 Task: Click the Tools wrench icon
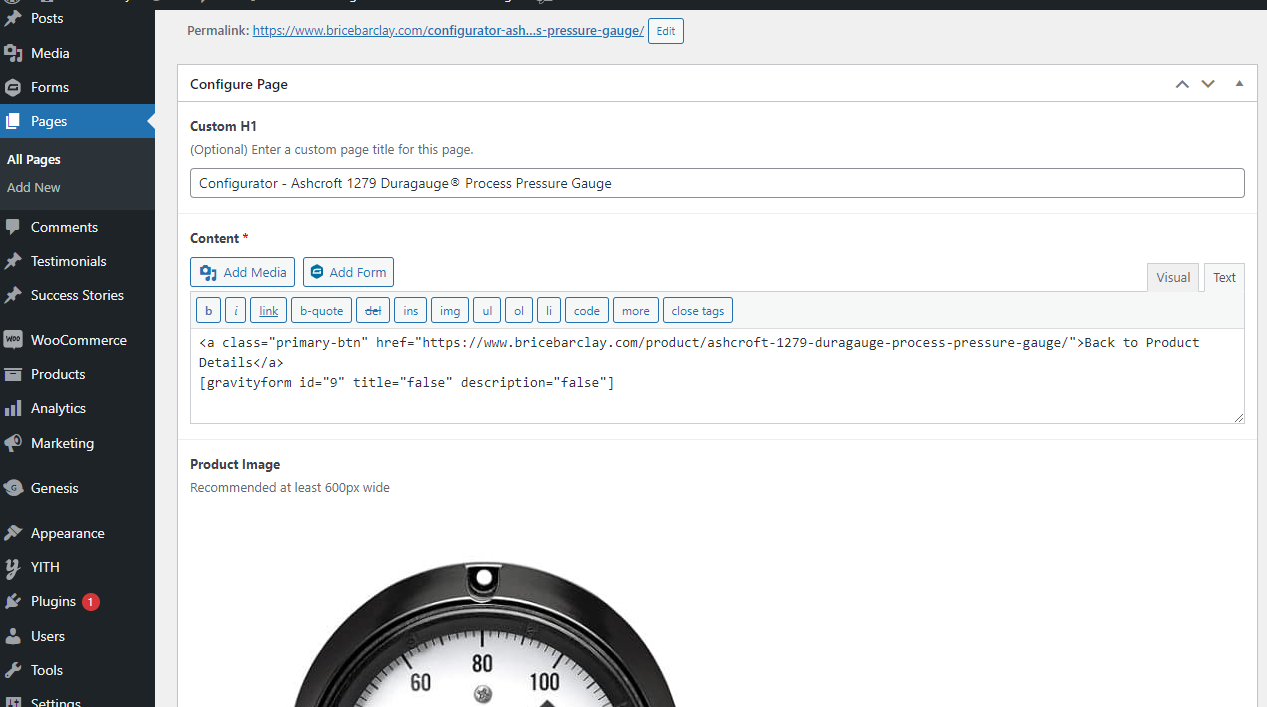click(x=13, y=670)
